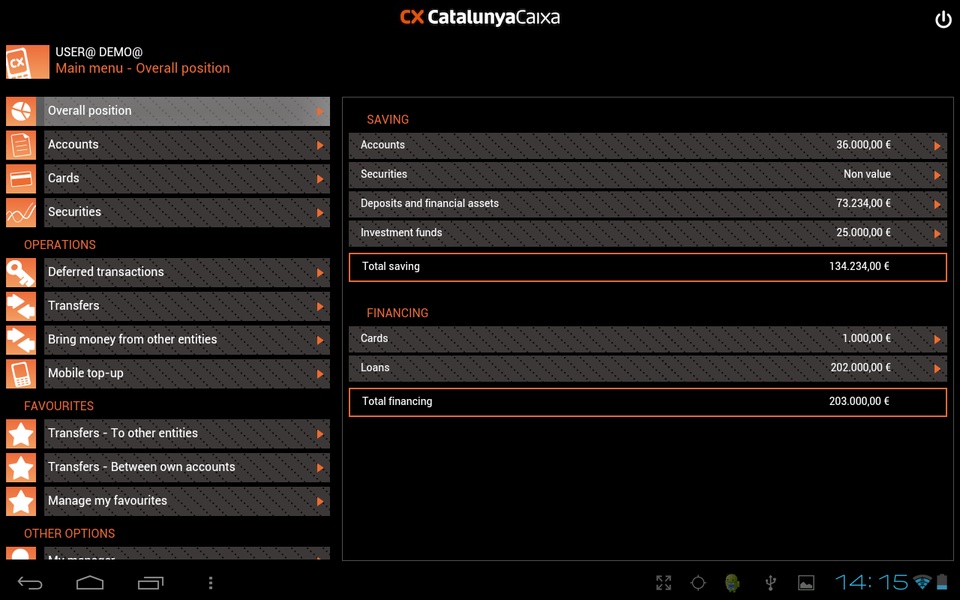Select the Overall position pie chart icon

pos(21,111)
